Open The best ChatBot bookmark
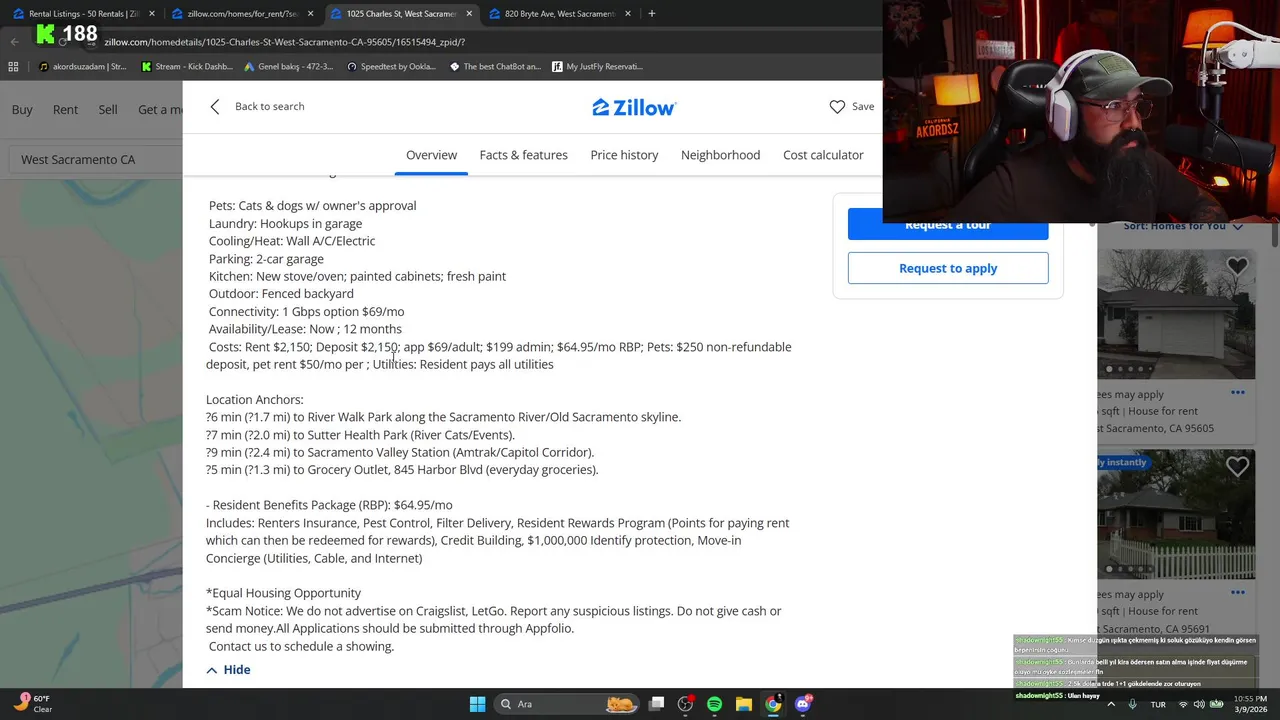This screenshot has height=720, width=1280. (x=495, y=67)
